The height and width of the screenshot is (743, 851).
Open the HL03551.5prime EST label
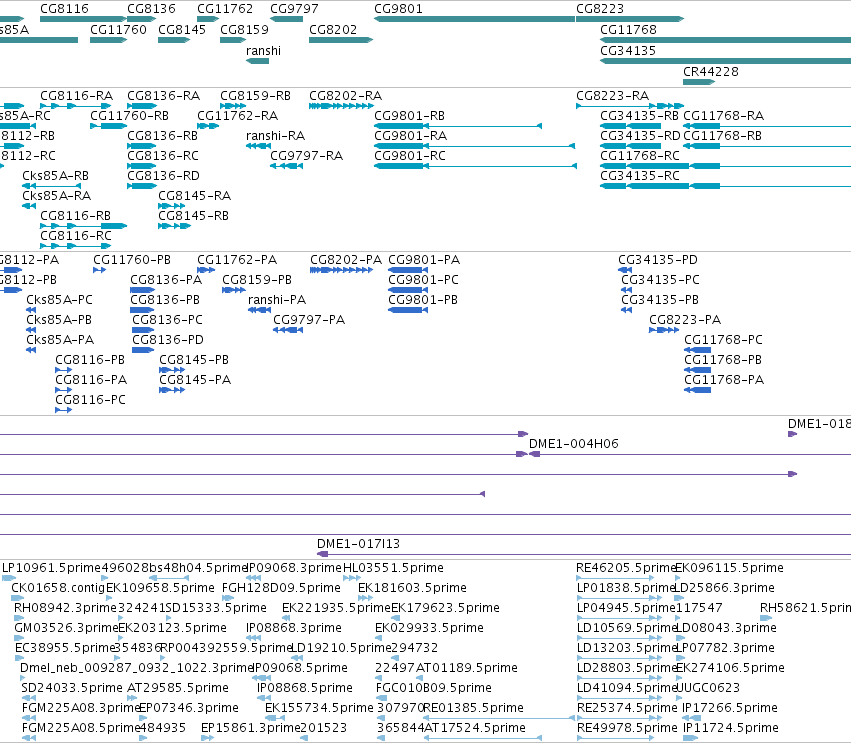click(x=393, y=568)
